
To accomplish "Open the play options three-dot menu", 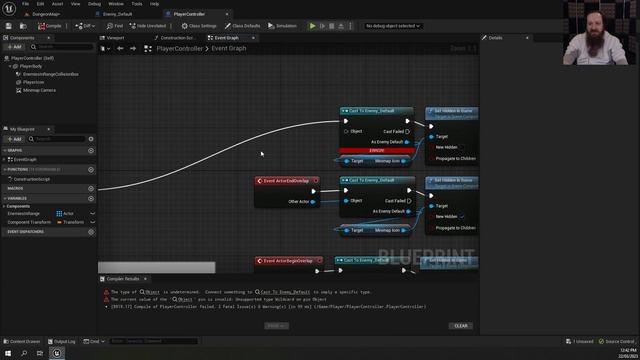I will click(x=350, y=26).
